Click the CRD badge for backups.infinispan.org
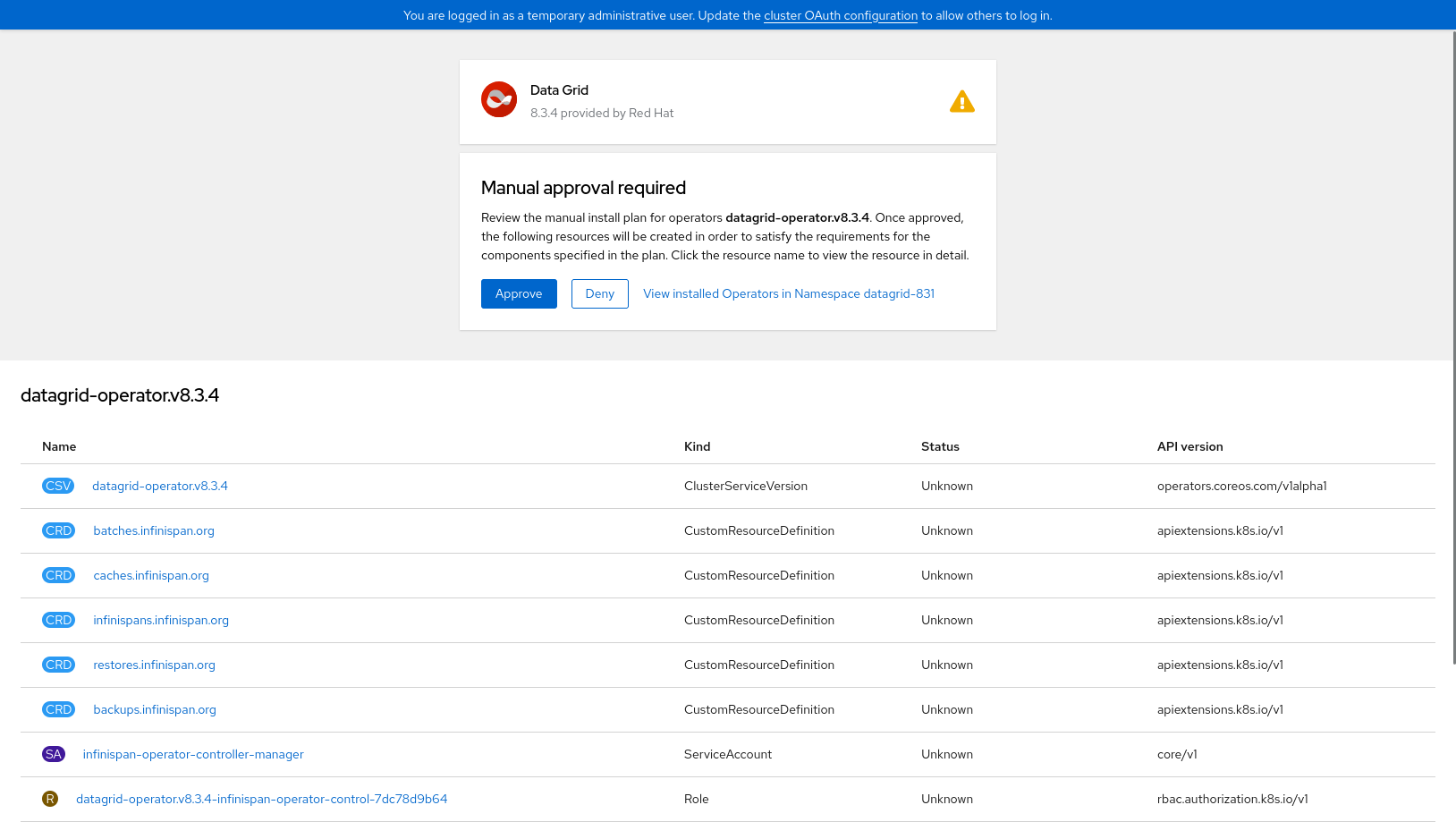 pyautogui.click(x=58, y=709)
